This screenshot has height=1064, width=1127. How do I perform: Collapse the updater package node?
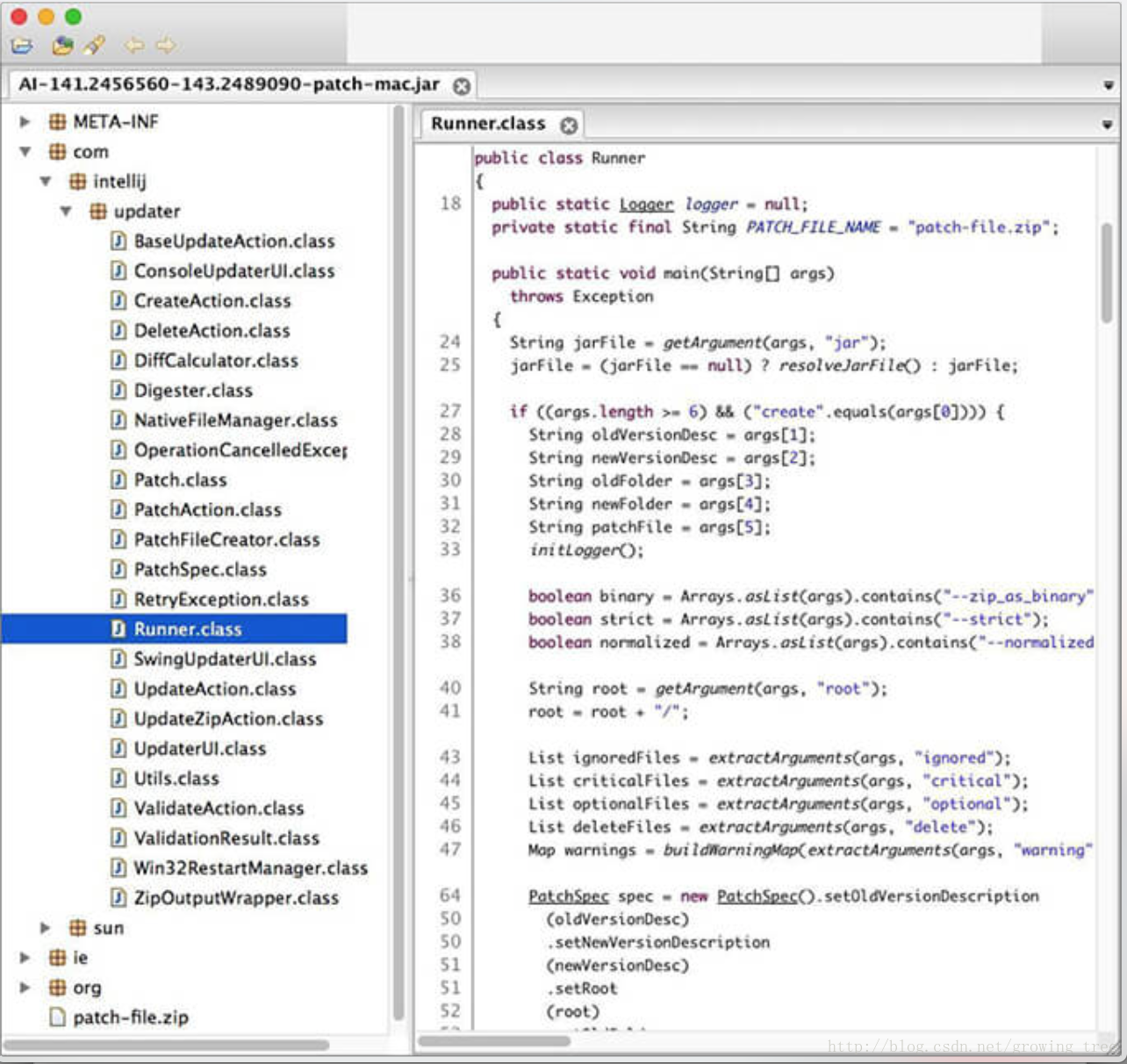tap(66, 212)
